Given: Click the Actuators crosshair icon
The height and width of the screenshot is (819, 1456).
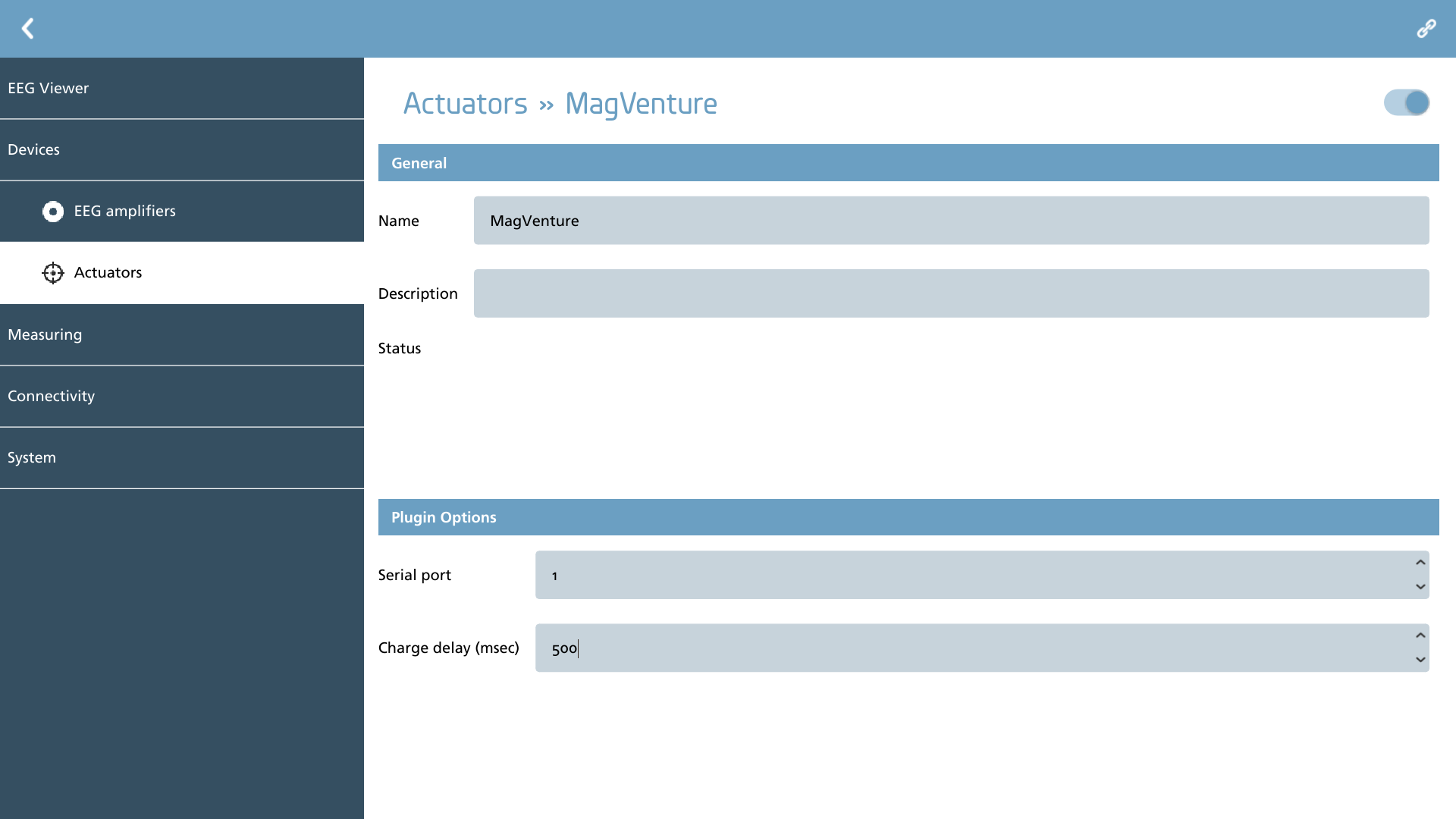Looking at the screenshot, I should 53,273.
